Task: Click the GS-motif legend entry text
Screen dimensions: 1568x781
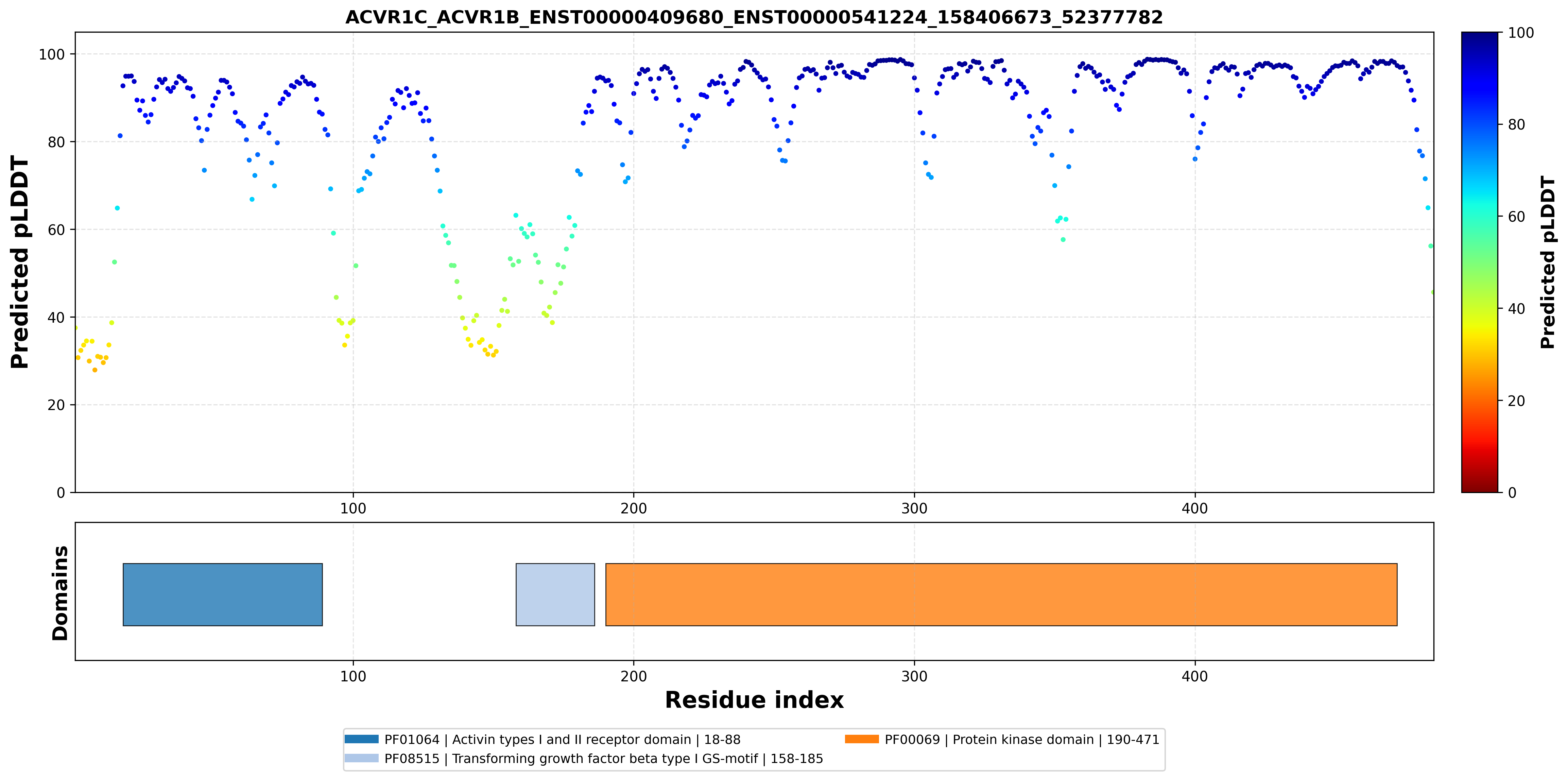Action: tap(604, 759)
